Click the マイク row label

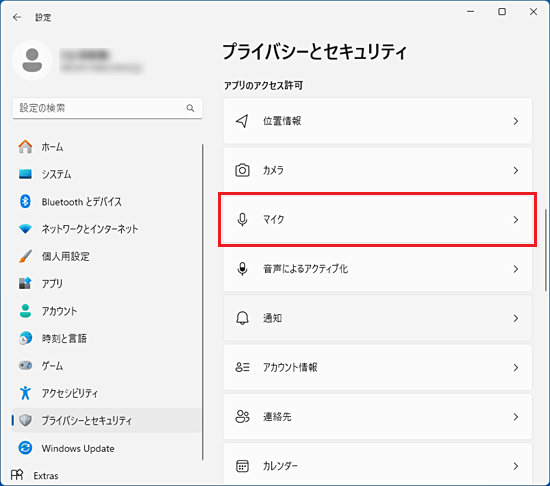[x=274, y=220]
